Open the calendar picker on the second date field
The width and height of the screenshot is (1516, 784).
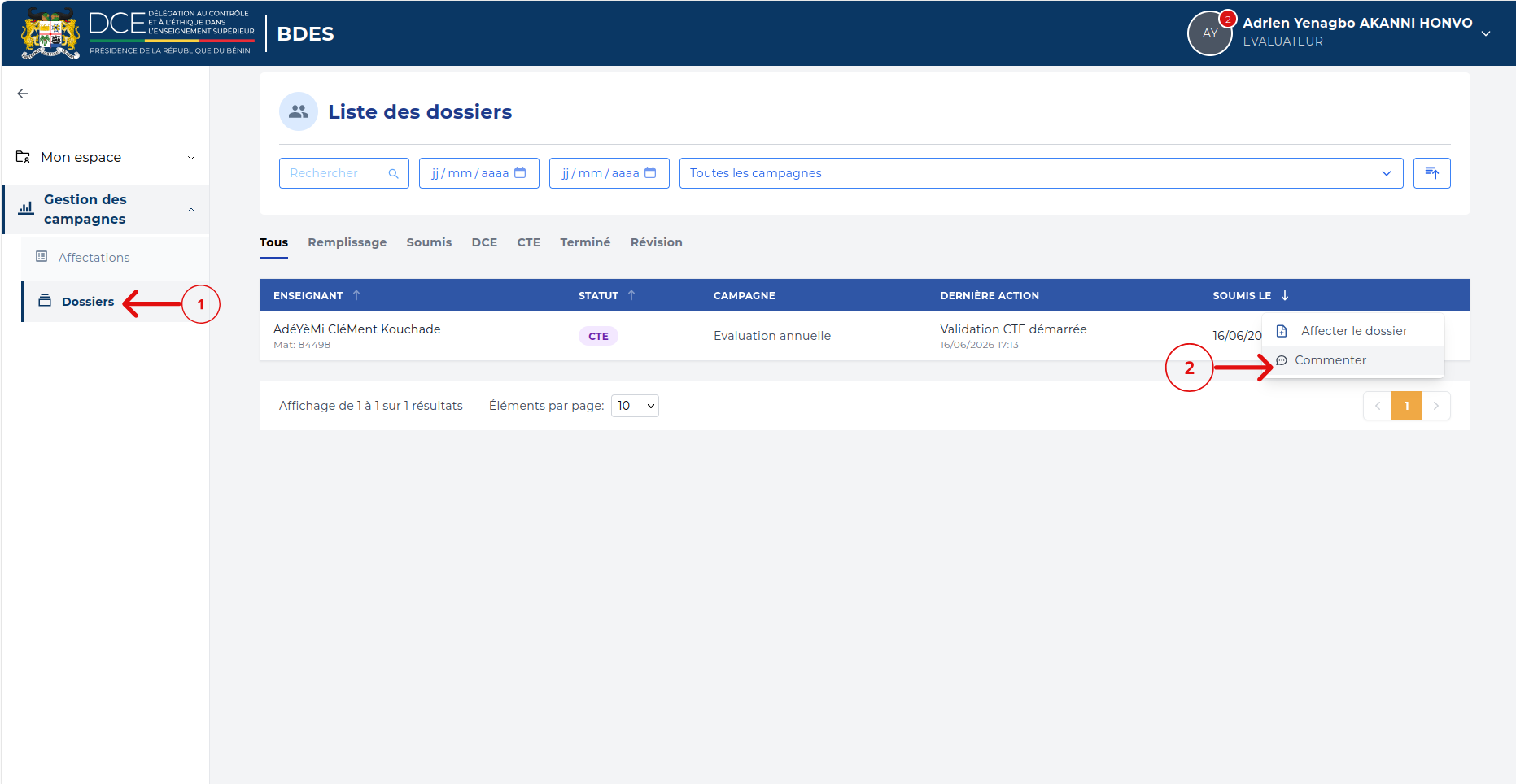[650, 173]
